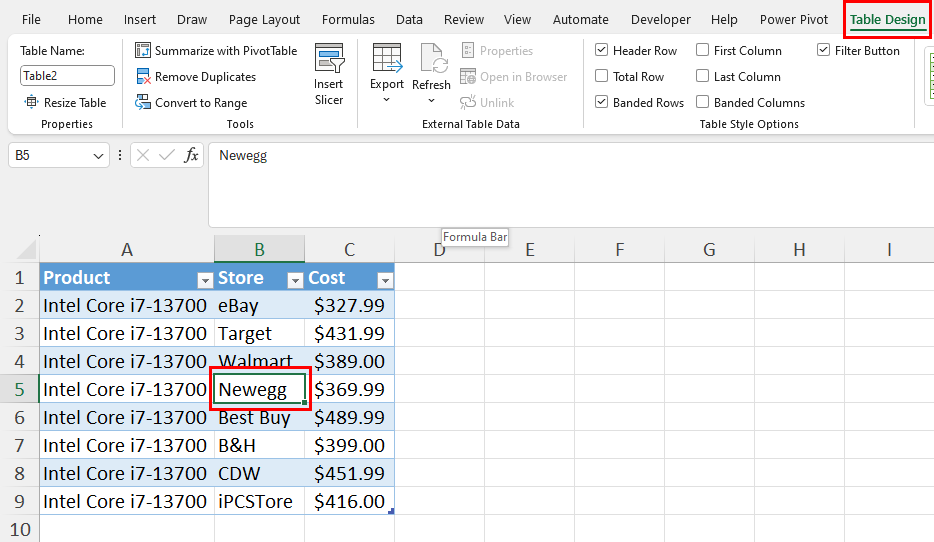934x542 pixels.
Task: Click the fx Insert Function icon
Action: click(191, 155)
